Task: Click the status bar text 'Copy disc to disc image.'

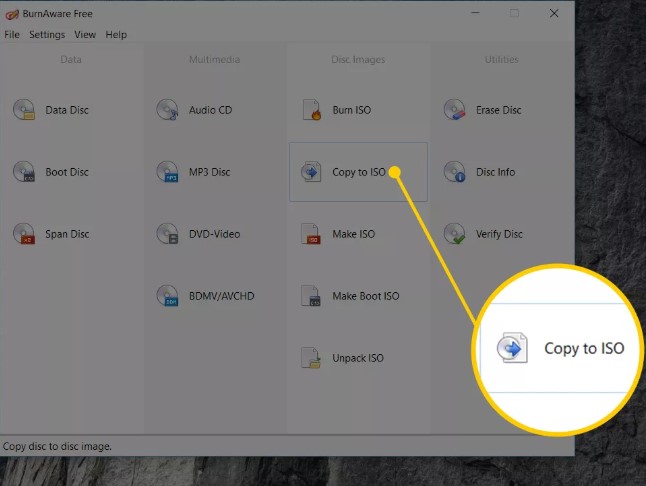Action: 57,446
